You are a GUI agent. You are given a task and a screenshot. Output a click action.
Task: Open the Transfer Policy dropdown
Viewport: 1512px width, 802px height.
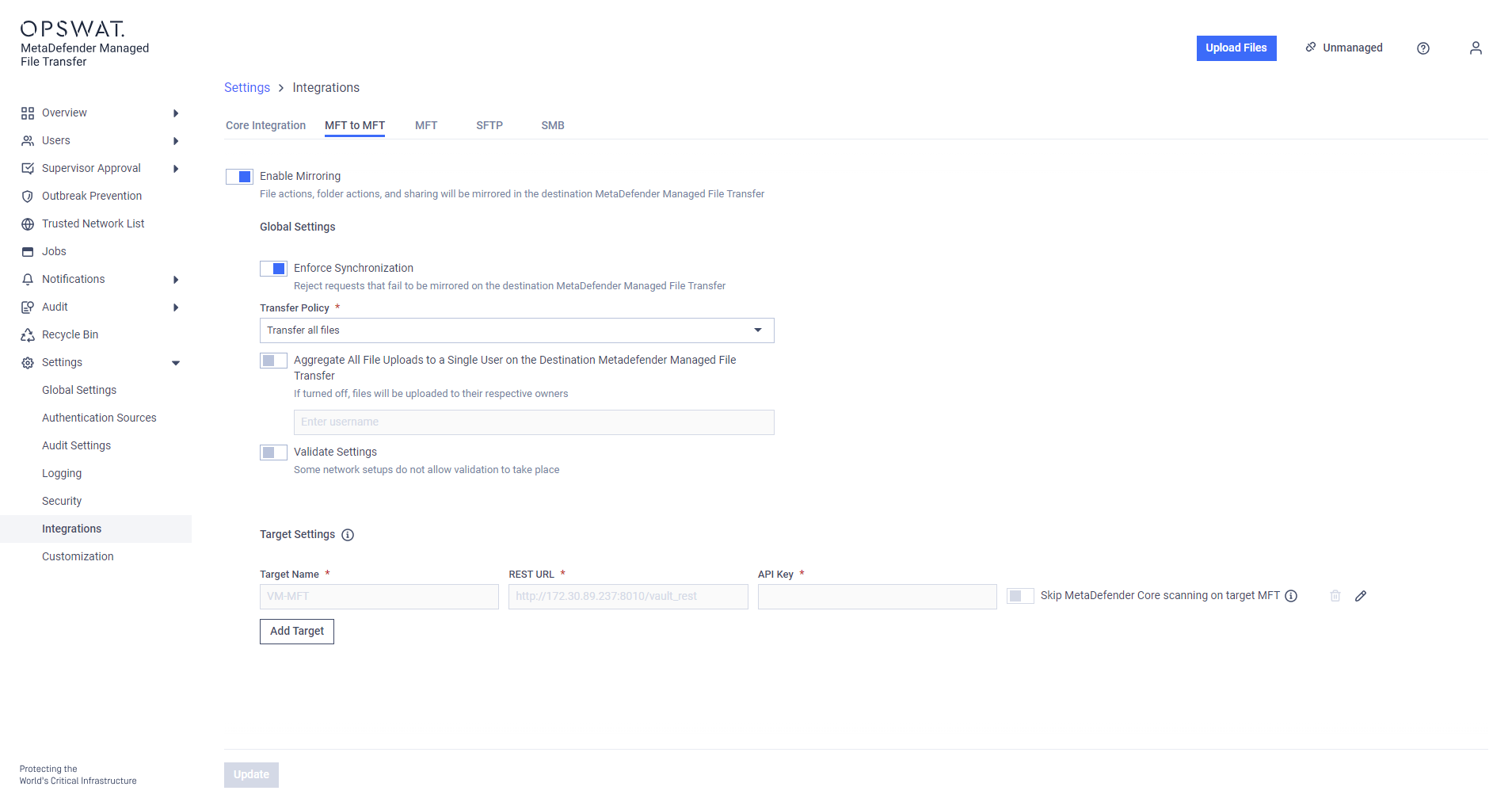[x=516, y=330]
